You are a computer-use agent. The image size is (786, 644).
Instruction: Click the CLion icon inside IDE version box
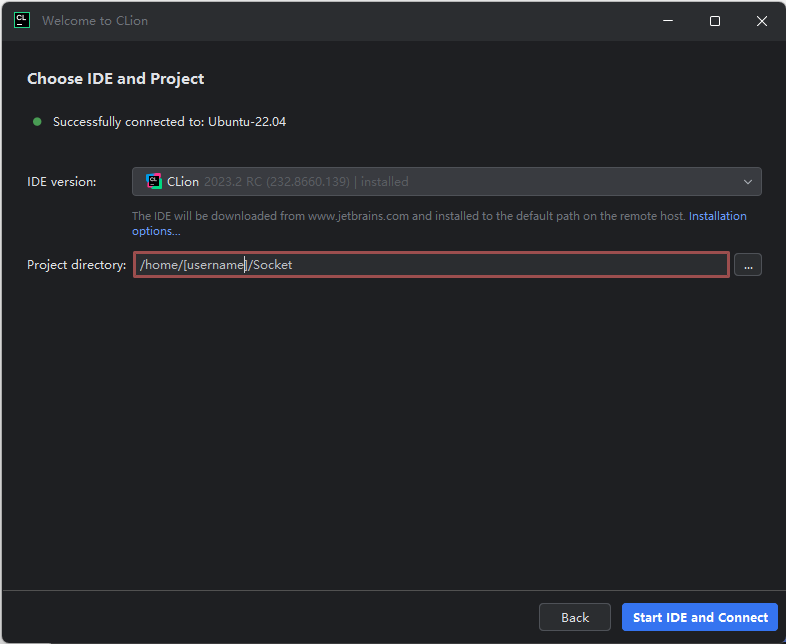(x=154, y=182)
